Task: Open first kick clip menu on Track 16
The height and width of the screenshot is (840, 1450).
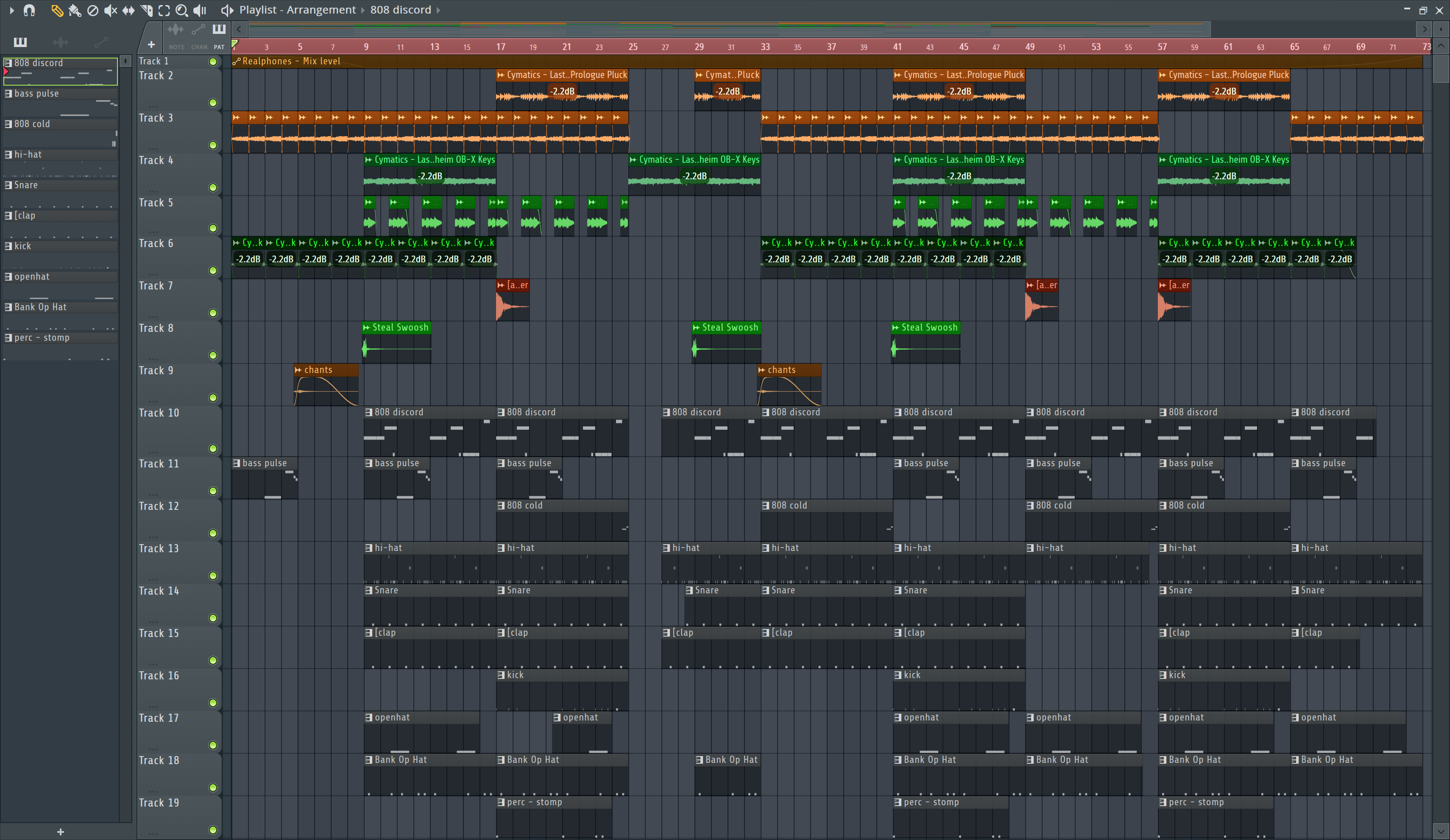Action: coord(501,675)
